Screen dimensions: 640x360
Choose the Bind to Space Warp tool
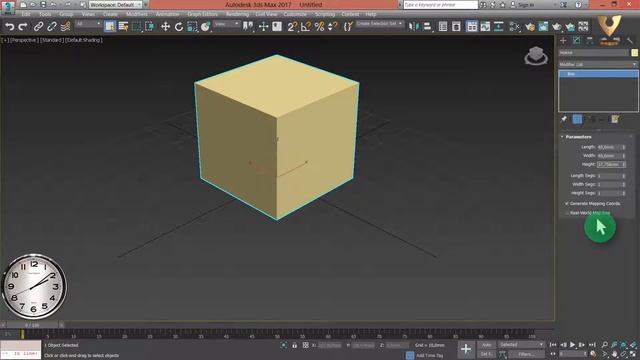coord(65,27)
